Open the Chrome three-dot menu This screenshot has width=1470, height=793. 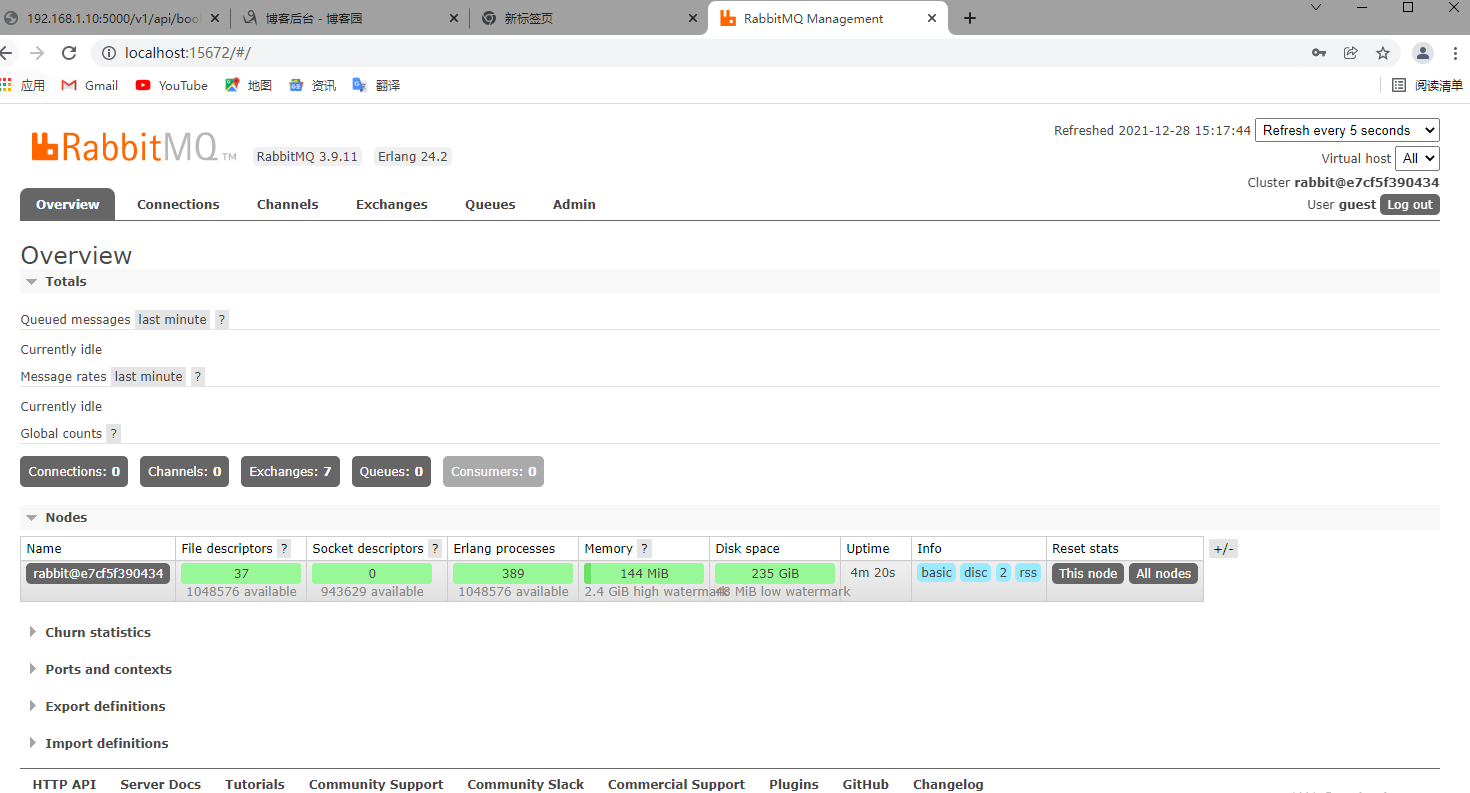(x=1454, y=53)
